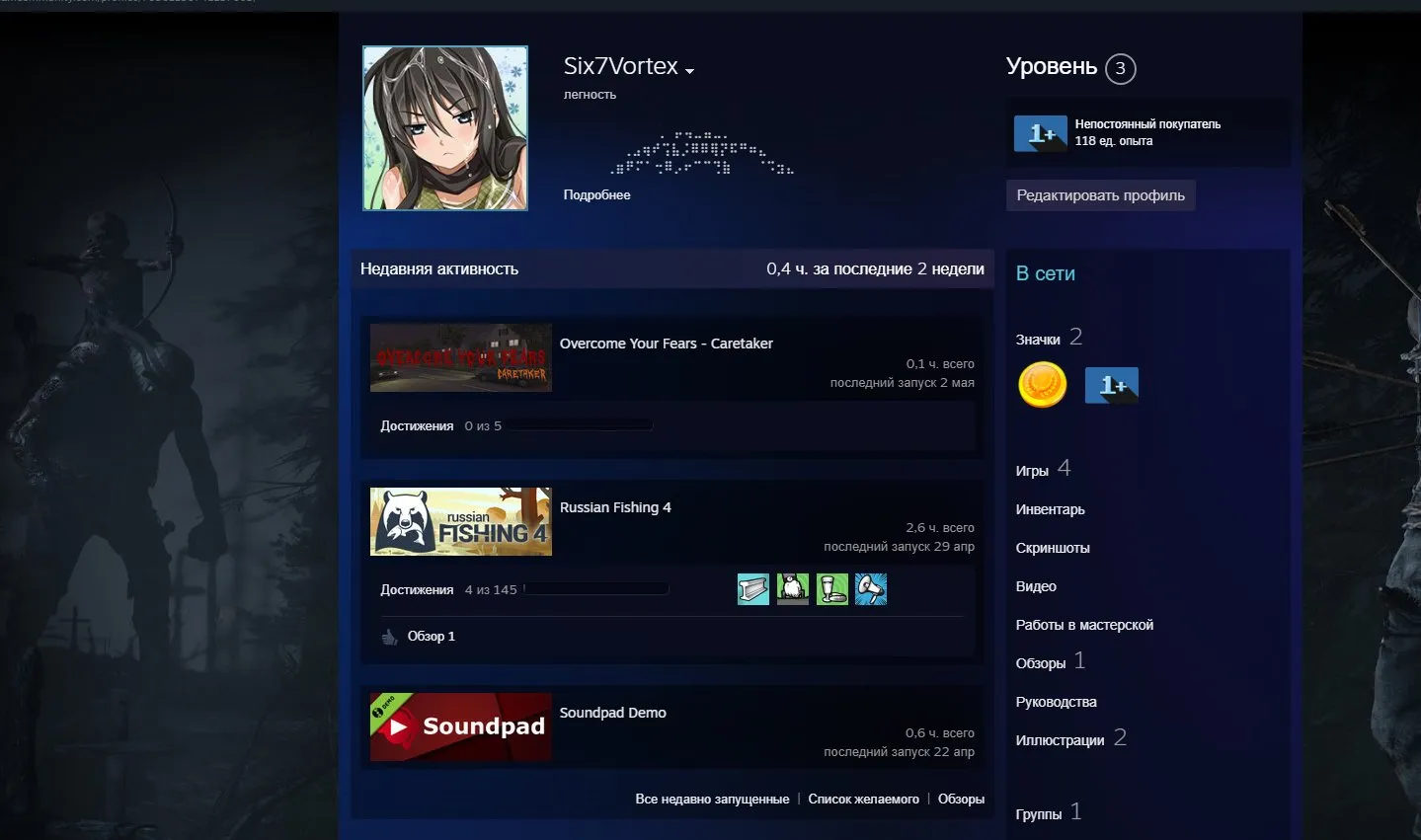Screen dimensions: 1421x840
Task: Open the Russian Fishing 4 game banner
Action: pyautogui.click(x=461, y=521)
